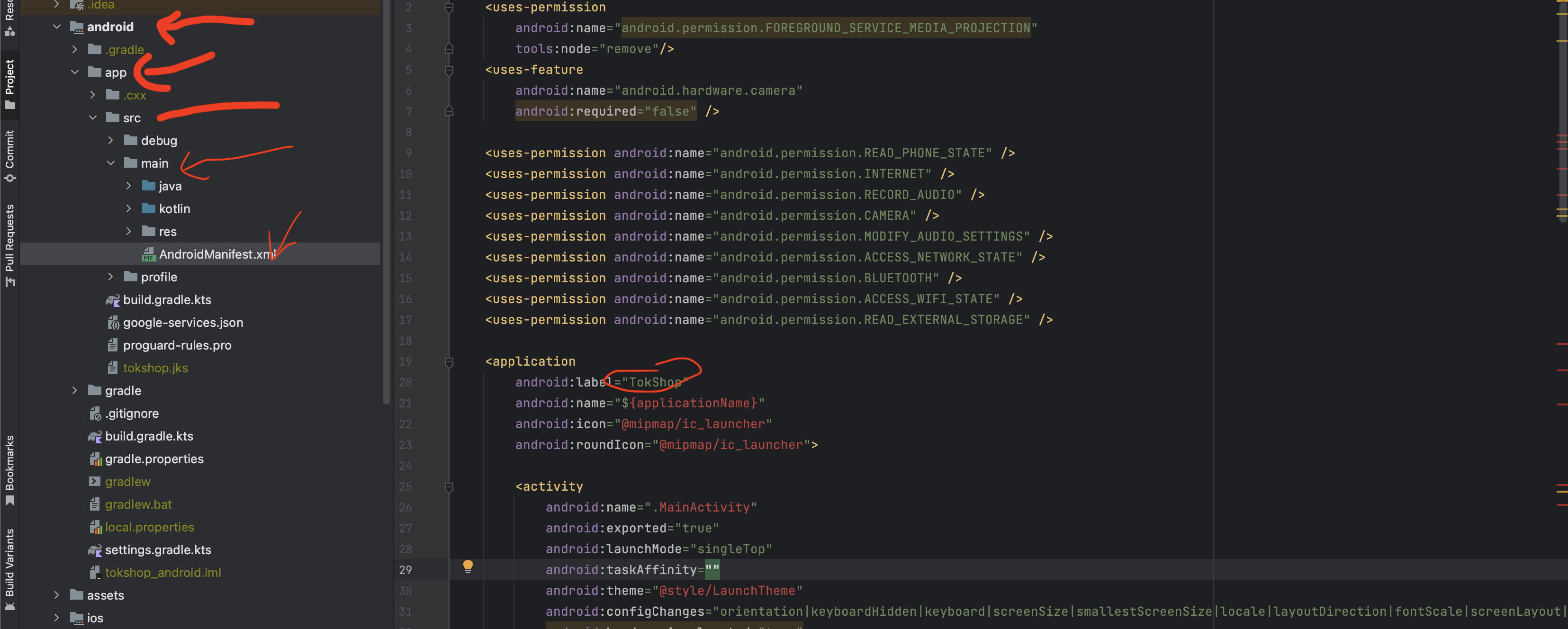Fold the activity tag at line 25

(449, 486)
